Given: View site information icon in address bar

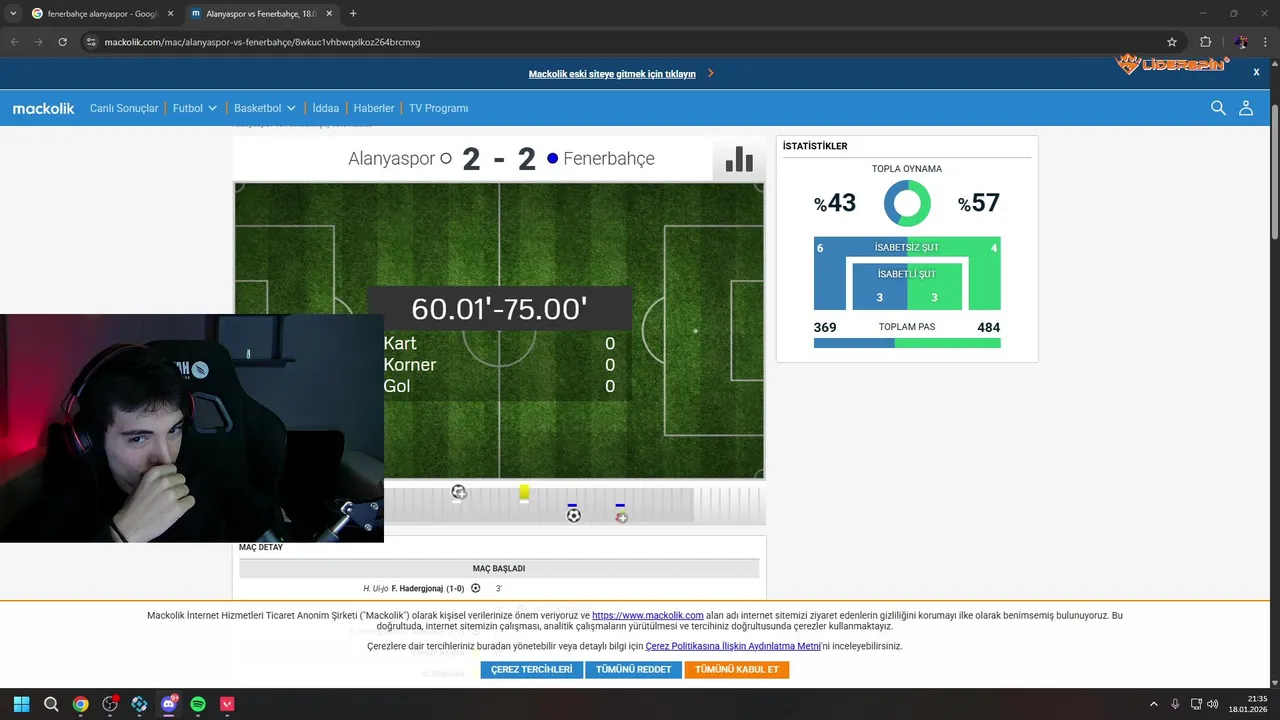Looking at the screenshot, I should [x=91, y=42].
